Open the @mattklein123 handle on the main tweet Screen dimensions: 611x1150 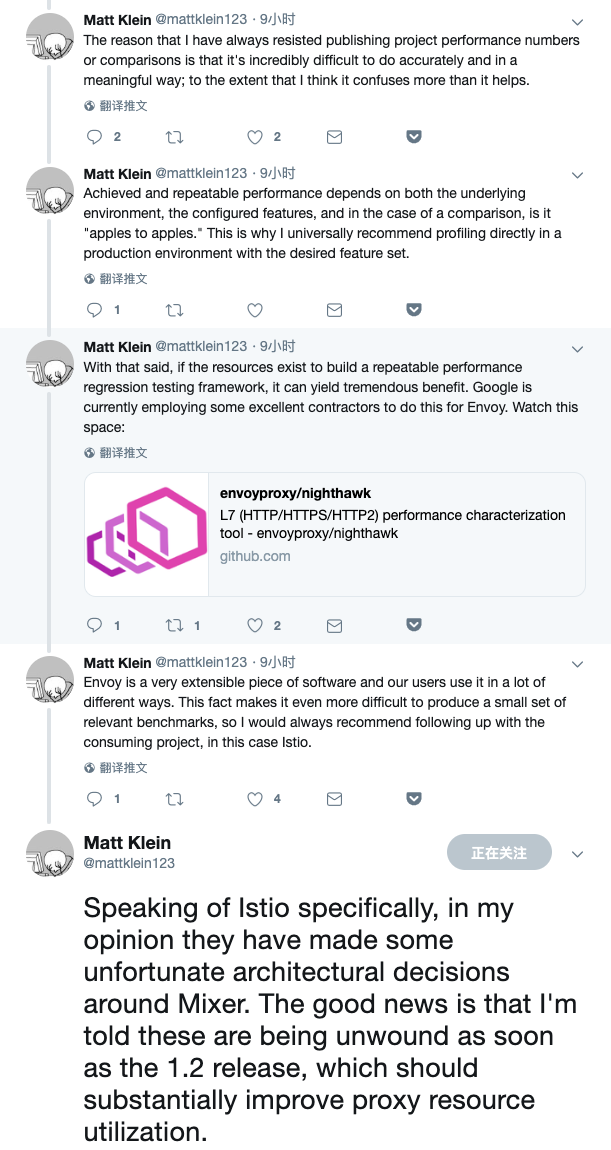129,863
